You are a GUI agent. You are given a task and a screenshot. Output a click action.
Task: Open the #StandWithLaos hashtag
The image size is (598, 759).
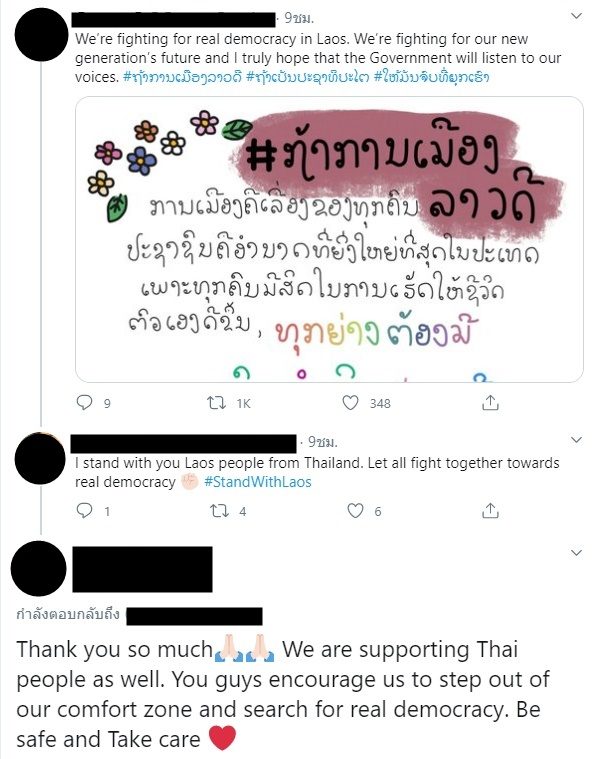(258, 482)
